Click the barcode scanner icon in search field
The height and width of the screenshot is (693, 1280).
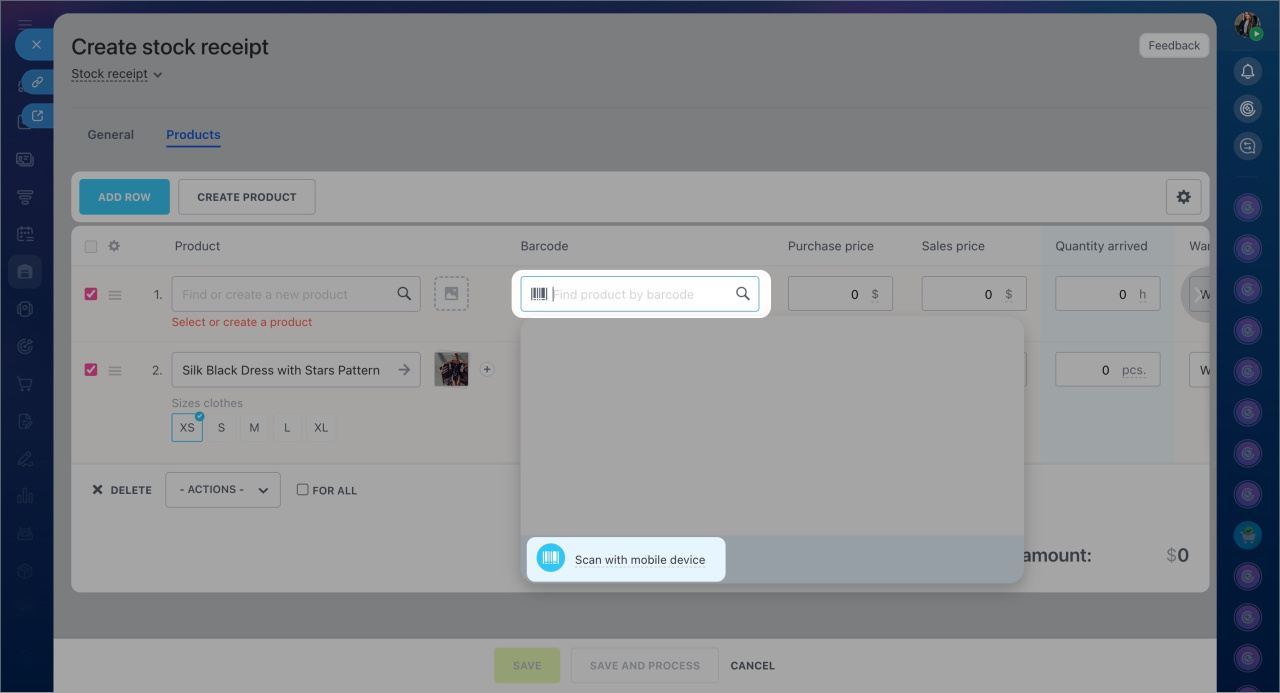(539, 294)
